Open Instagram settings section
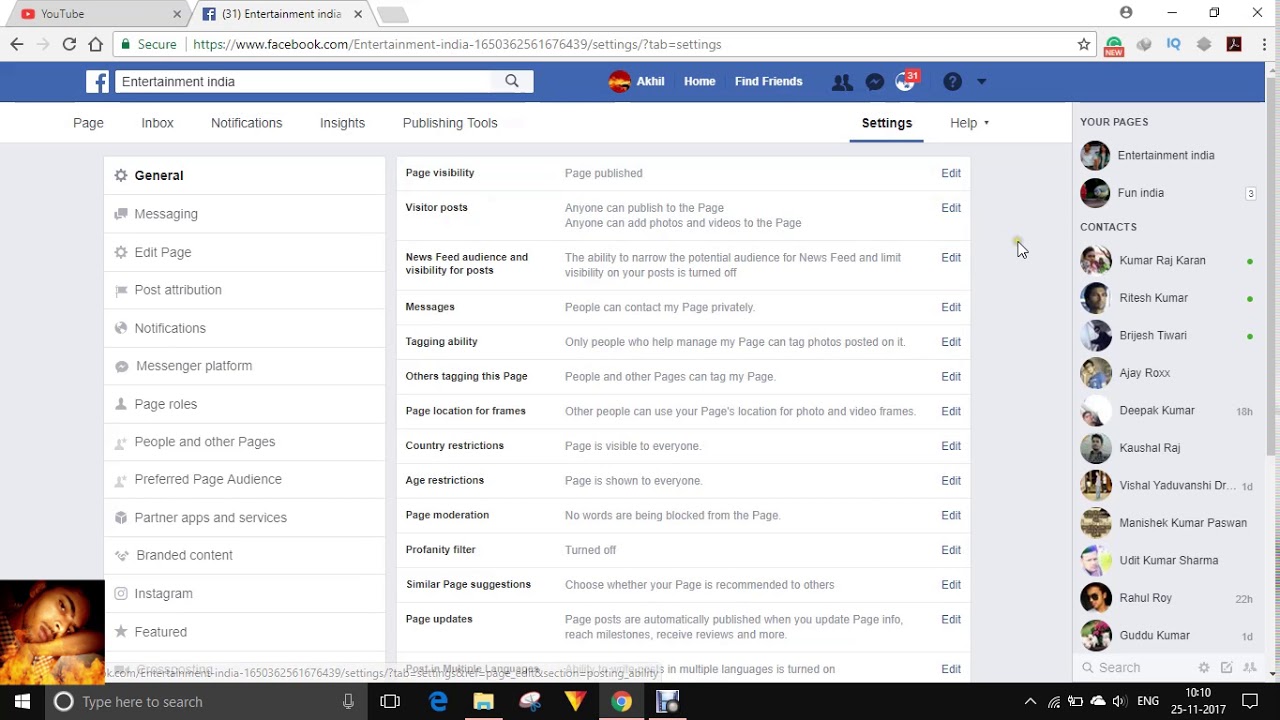 [244, 593]
